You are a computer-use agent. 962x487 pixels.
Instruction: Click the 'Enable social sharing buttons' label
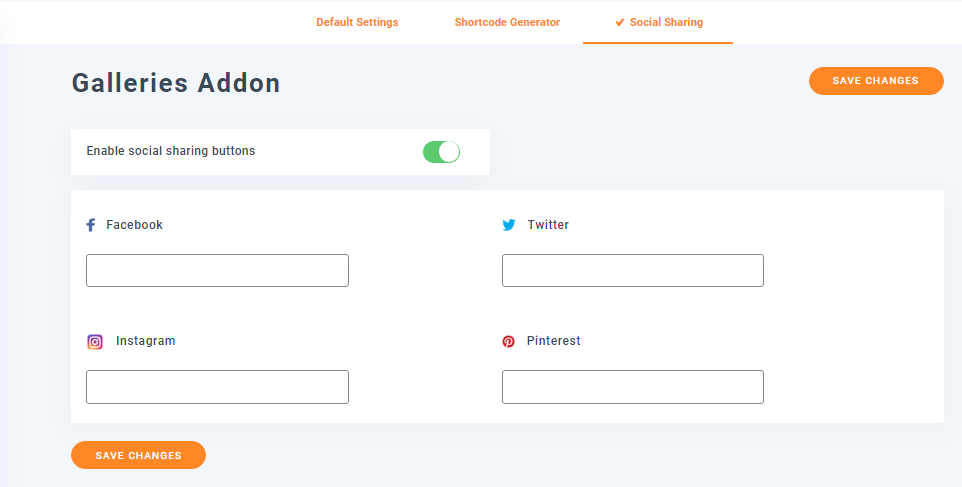171,151
